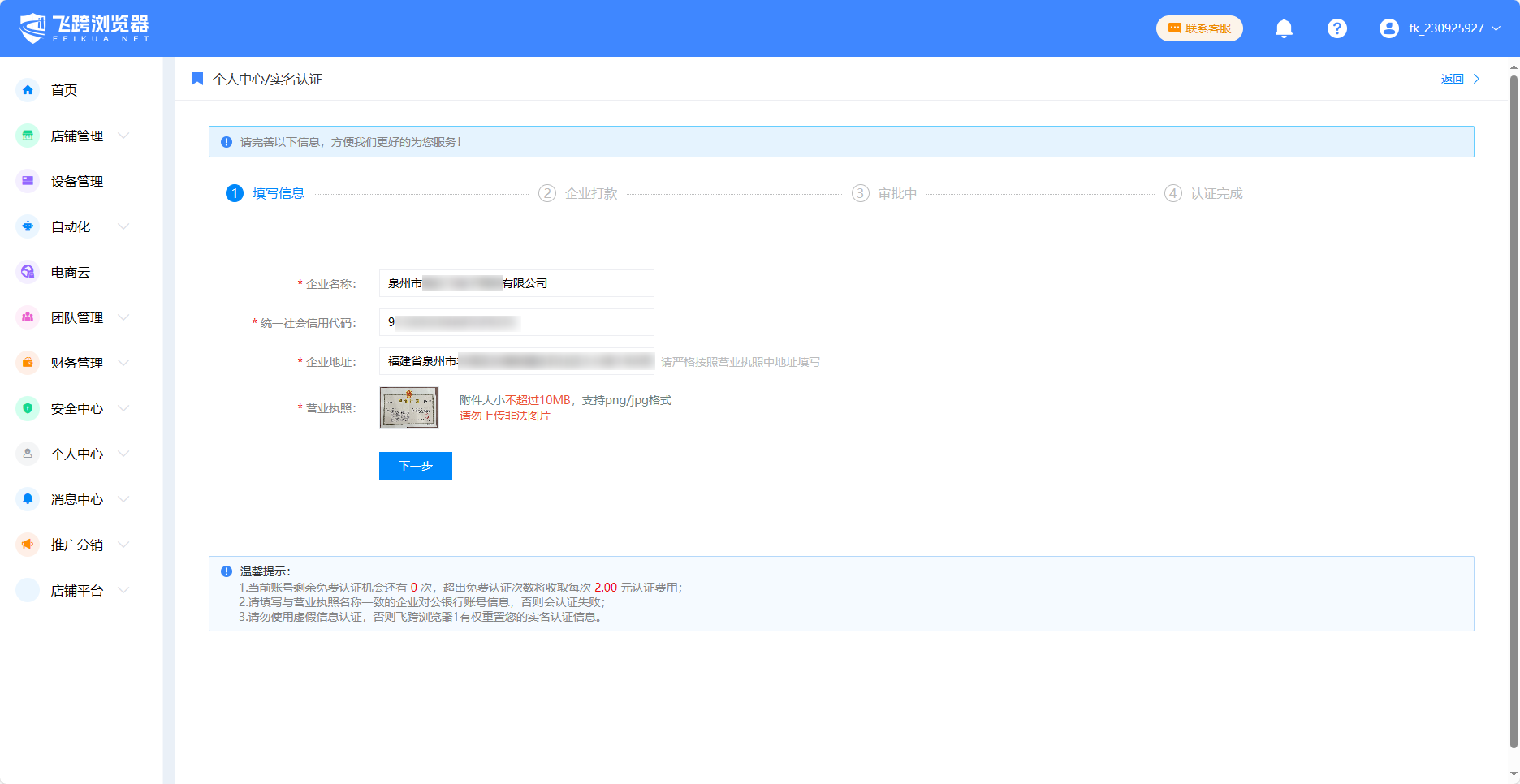Expand the 团队管理 submenu chevron

pyautogui.click(x=124, y=317)
